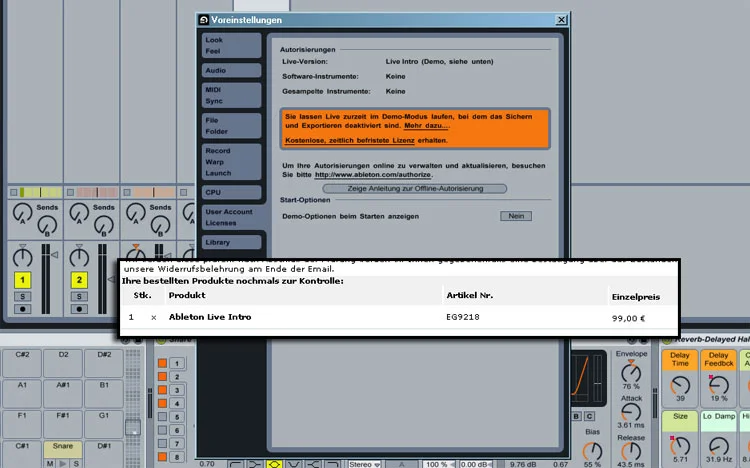Screen dimensions: 750x468
Task: Toggle track 2 activator button
Action: coord(79,280)
